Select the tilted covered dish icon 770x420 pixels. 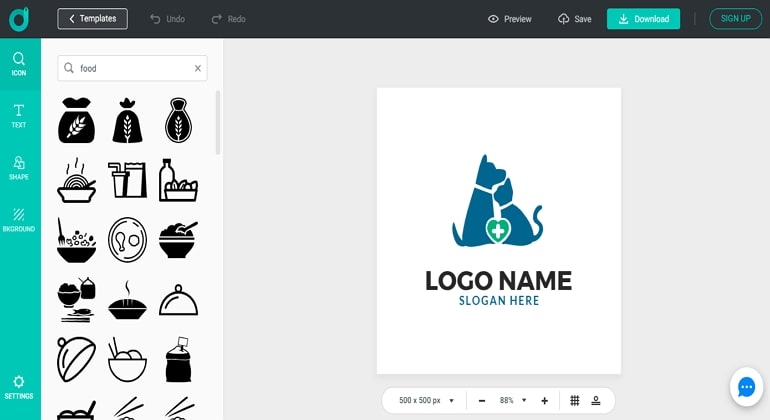pos(76,360)
